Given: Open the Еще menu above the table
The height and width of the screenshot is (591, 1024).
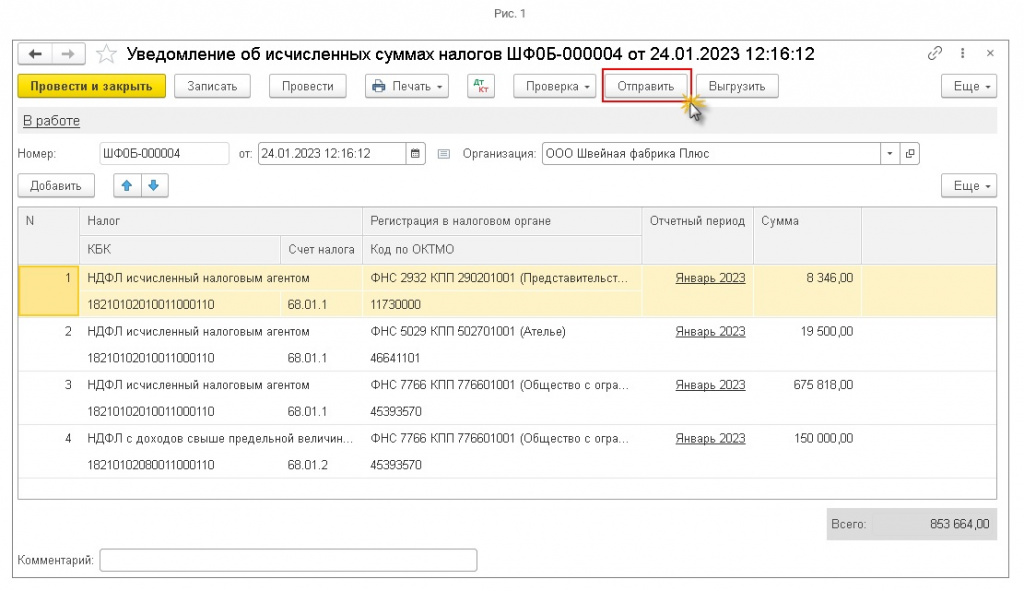Looking at the screenshot, I should [x=969, y=185].
